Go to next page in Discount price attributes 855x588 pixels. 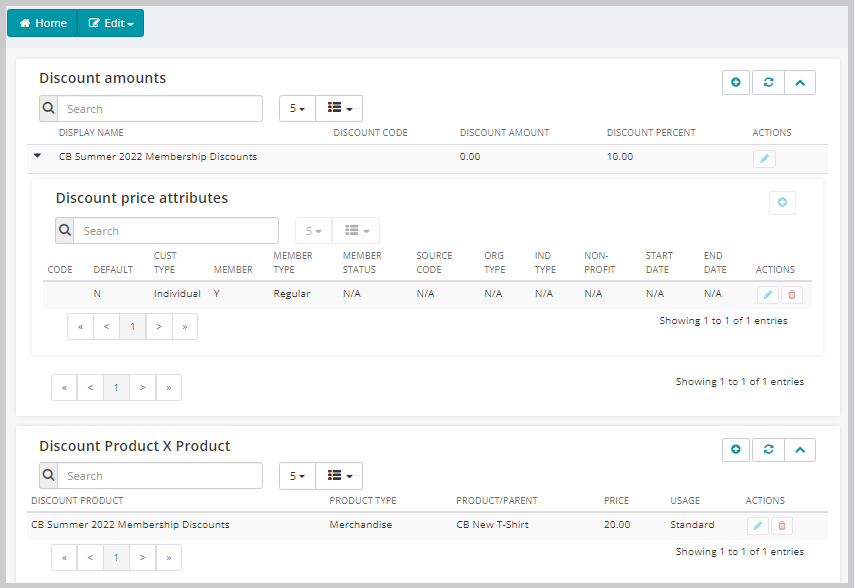(x=159, y=326)
